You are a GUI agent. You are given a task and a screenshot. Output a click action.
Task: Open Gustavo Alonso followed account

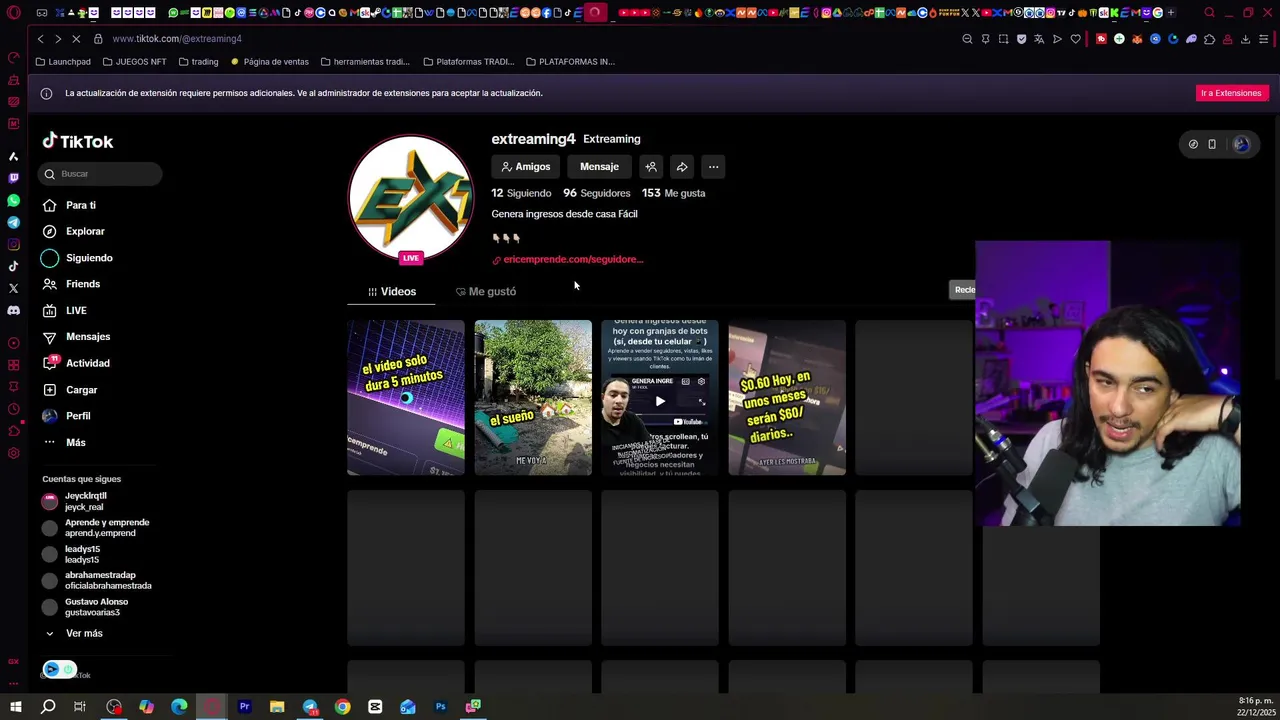click(86, 607)
